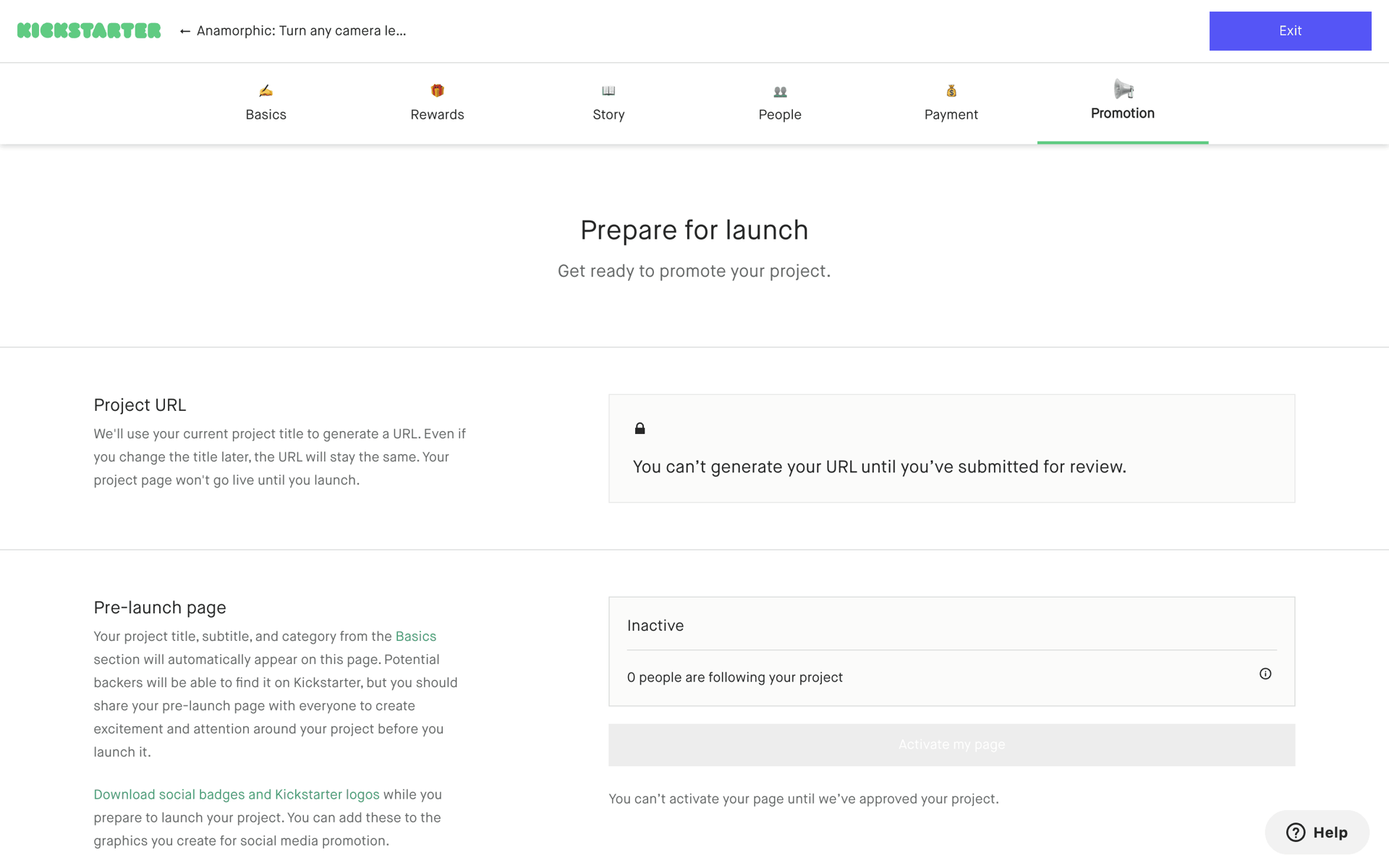Click the Basics pencil icon
The width and height of the screenshot is (1389, 868).
pos(266,90)
